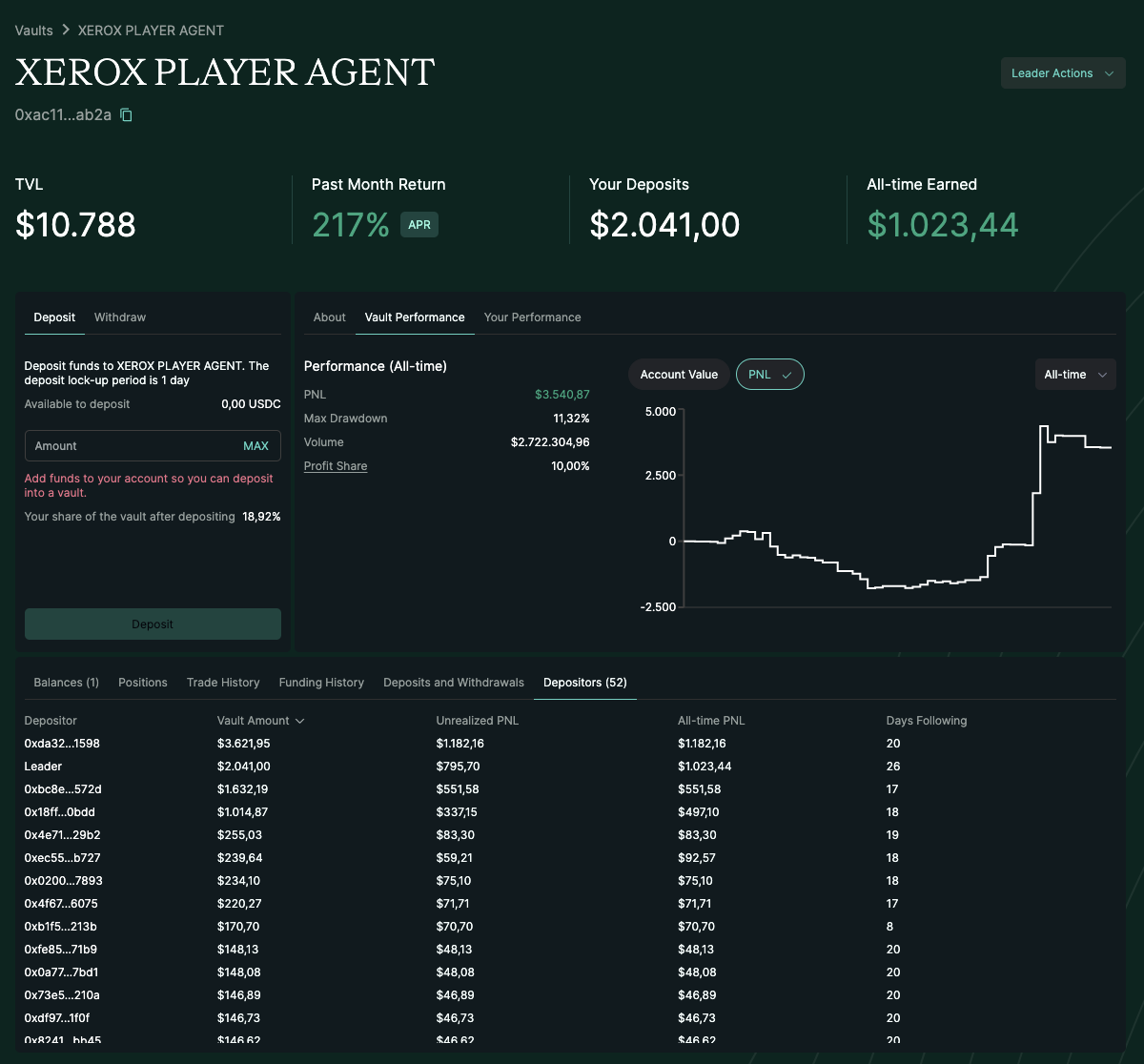Open the Trade History tab
Image resolution: width=1144 pixels, height=1064 pixels.
point(223,683)
